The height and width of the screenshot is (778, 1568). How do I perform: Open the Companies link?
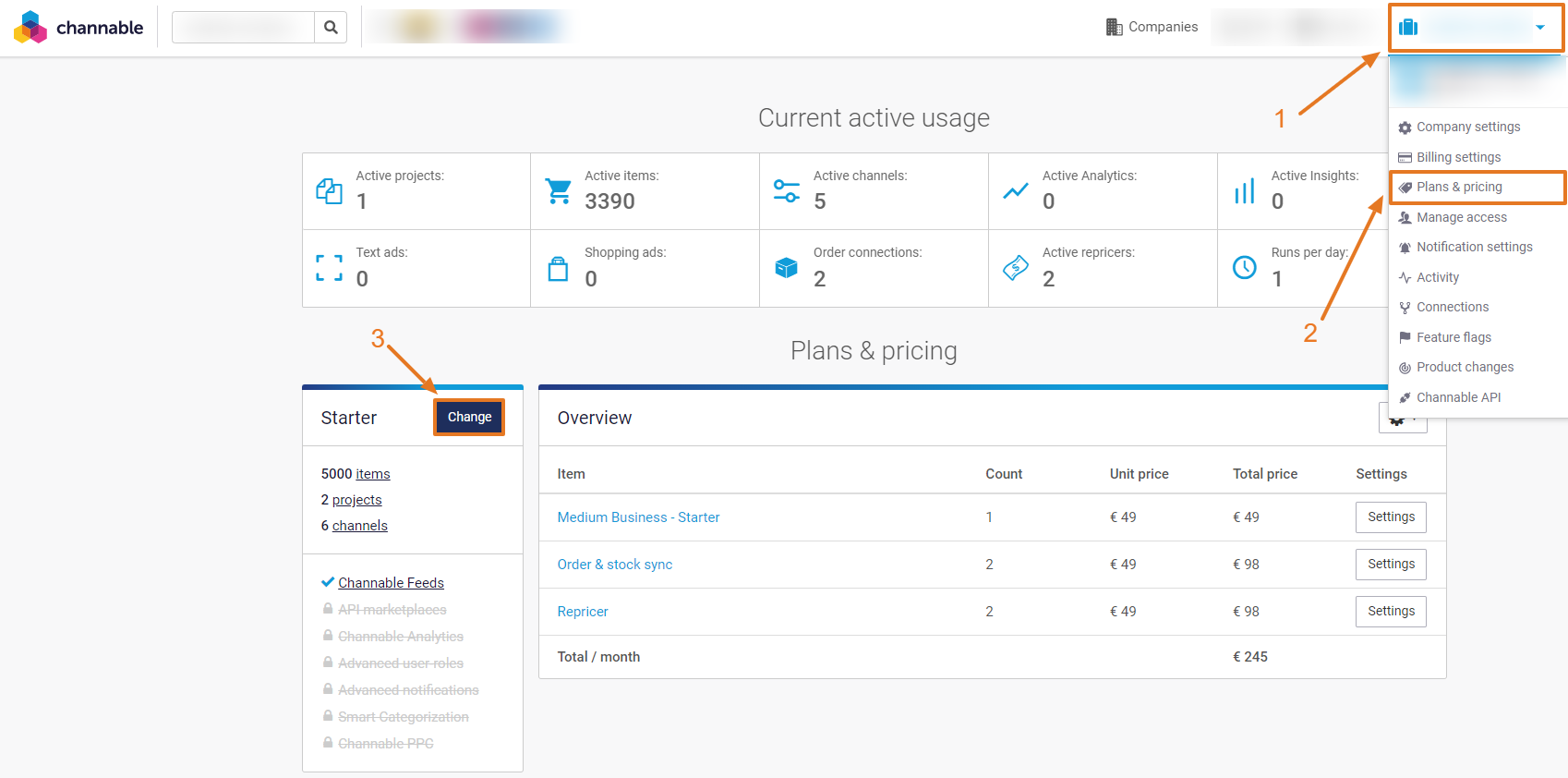point(1152,27)
